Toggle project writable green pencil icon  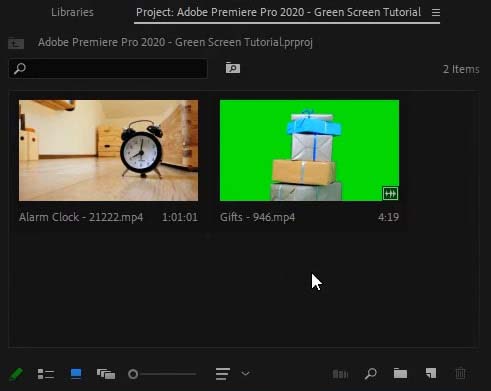click(x=16, y=374)
